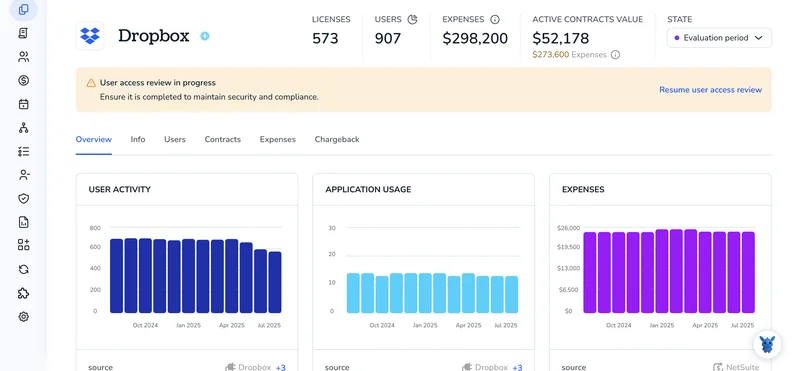
Task: Click the APPLICATION USAGE card title
Action: (x=368, y=189)
